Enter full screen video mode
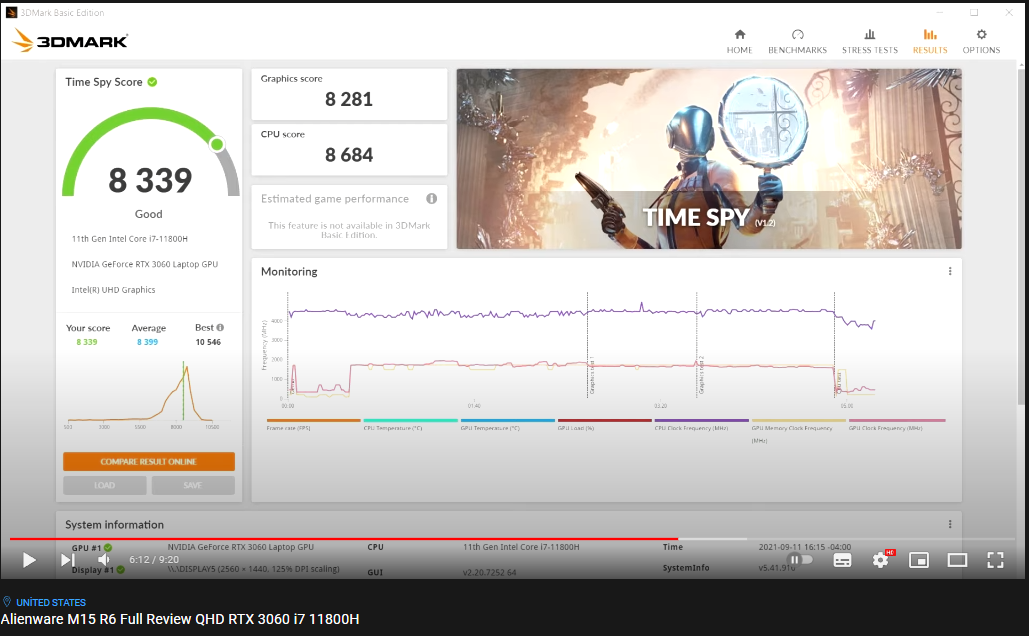This screenshot has height=636, width=1029. click(x=996, y=560)
